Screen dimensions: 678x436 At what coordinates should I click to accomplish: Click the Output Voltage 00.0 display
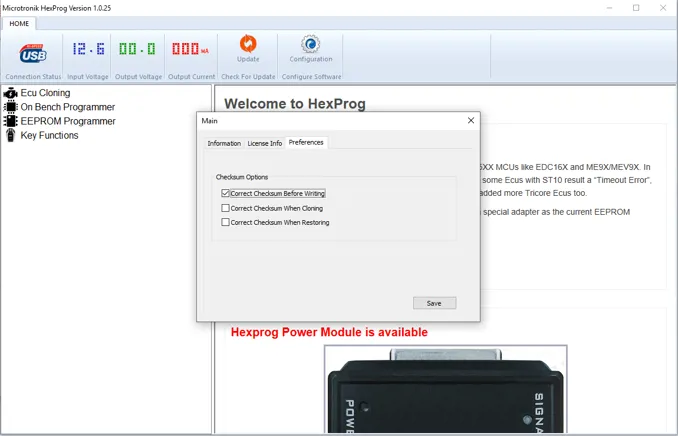137,48
